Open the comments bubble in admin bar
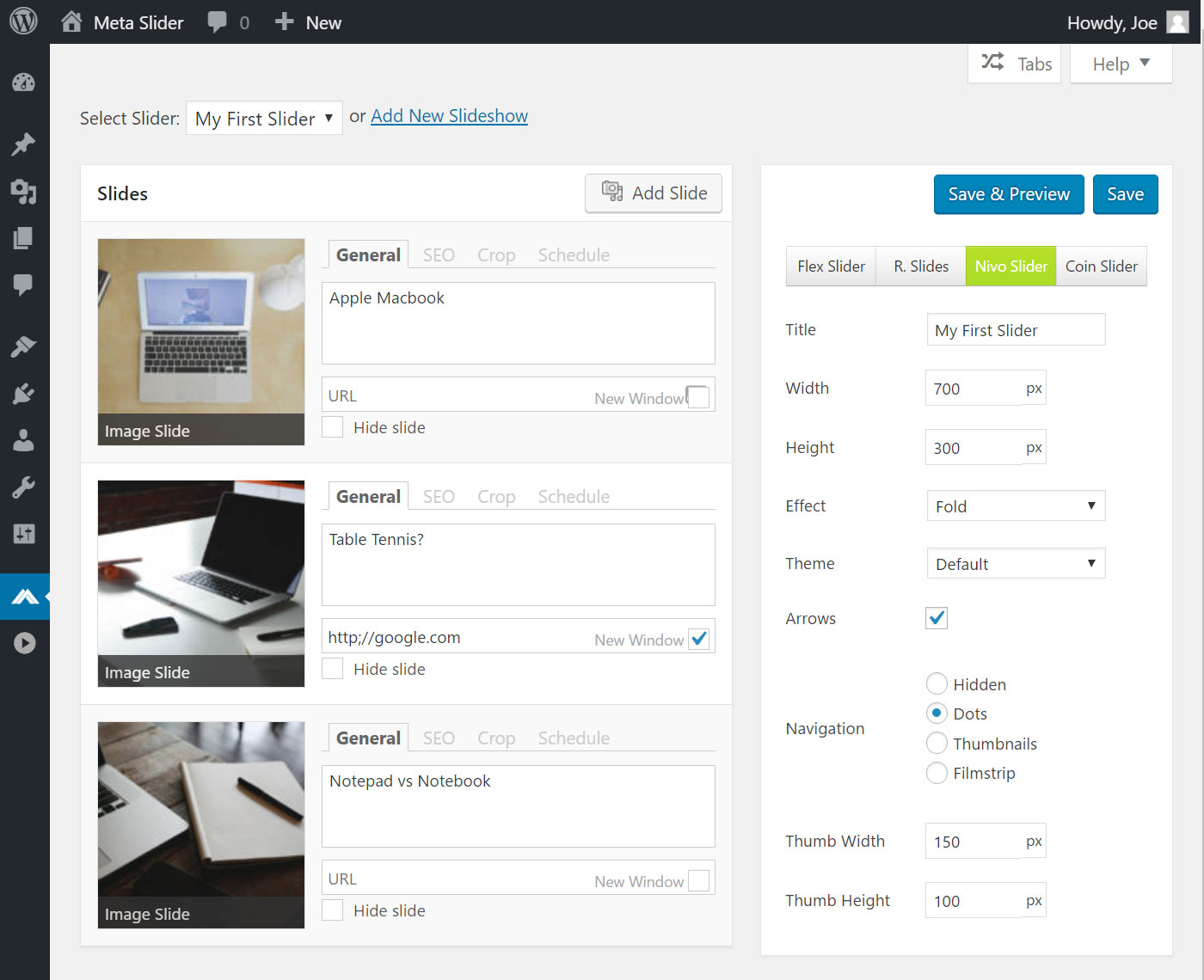This screenshot has width=1204, height=980. (218, 22)
